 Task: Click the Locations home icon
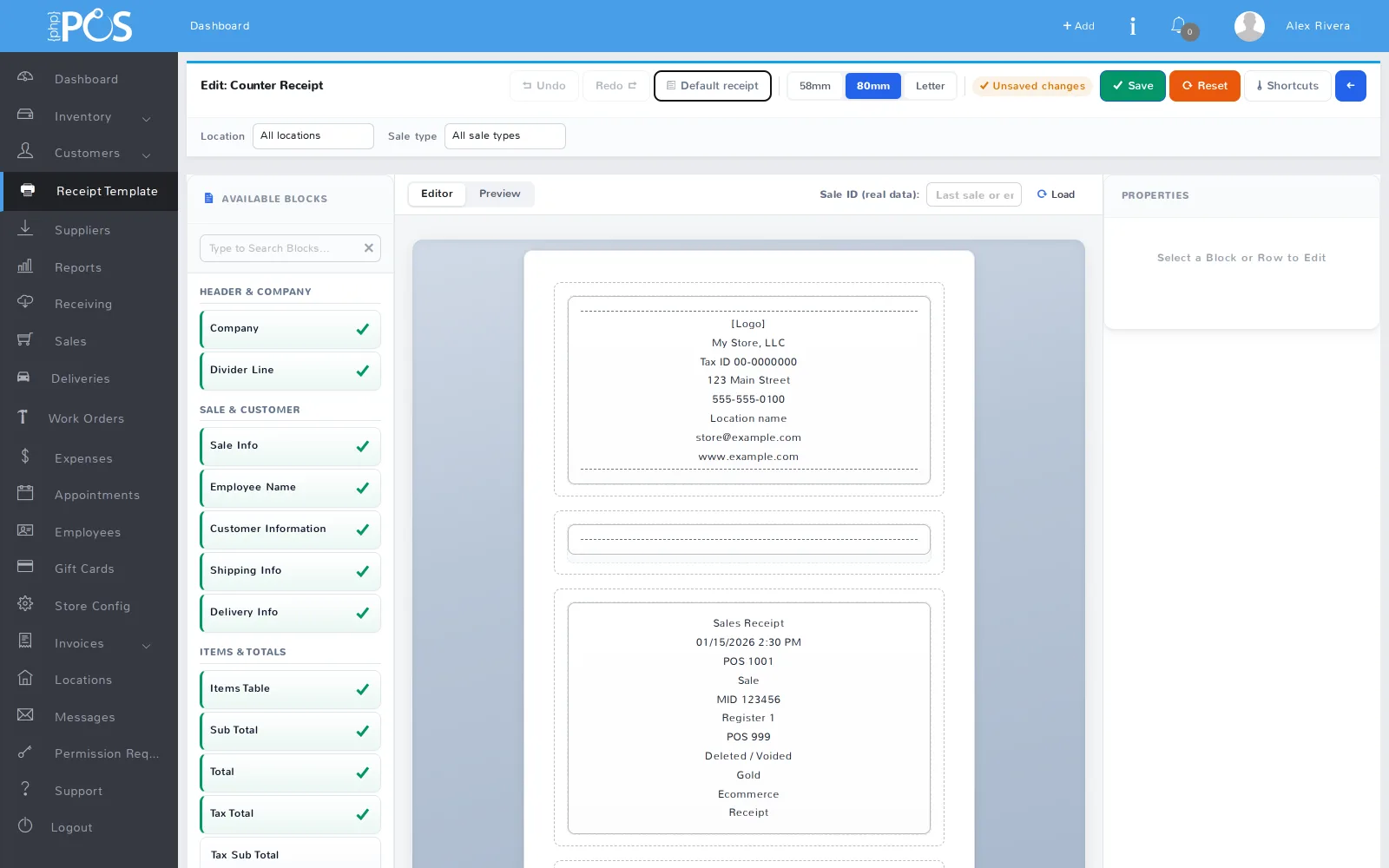pyautogui.click(x=25, y=678)
